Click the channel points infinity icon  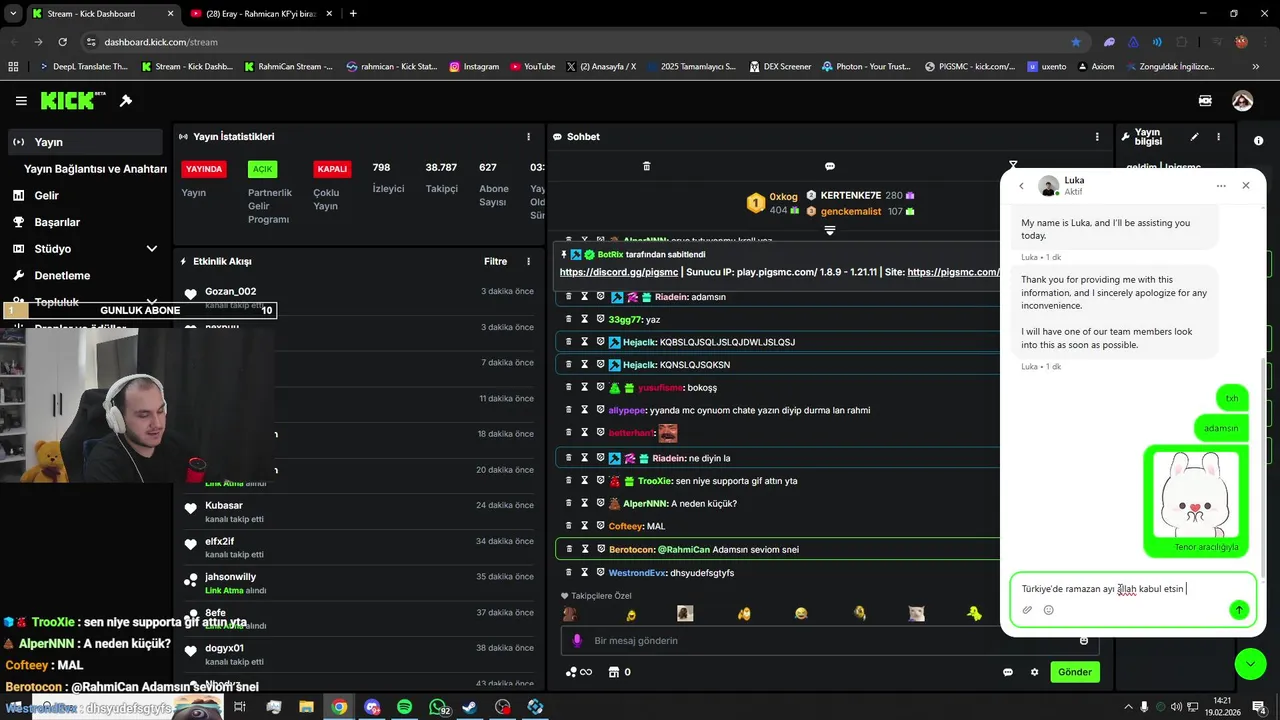point(579,672)
